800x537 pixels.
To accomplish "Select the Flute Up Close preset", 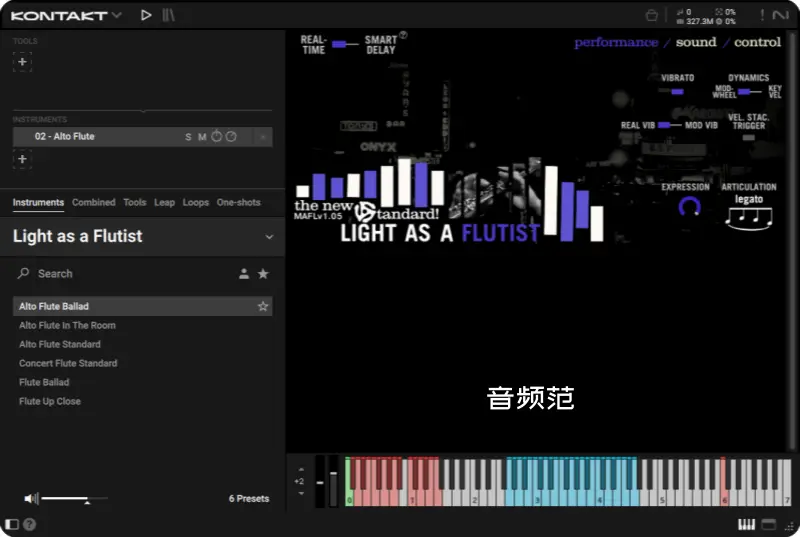I will tap(49, 401).
